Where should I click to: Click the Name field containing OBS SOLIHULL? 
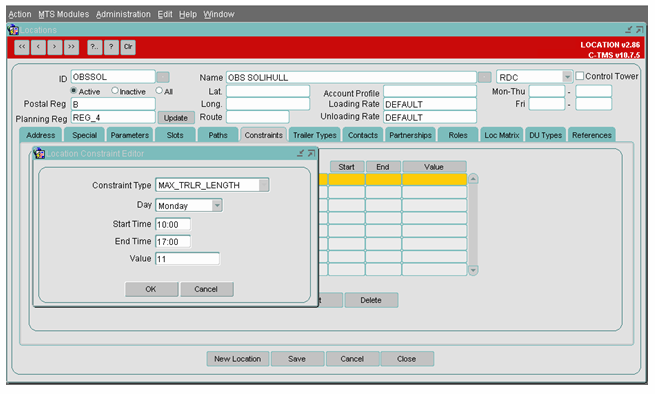coord(351,77)
